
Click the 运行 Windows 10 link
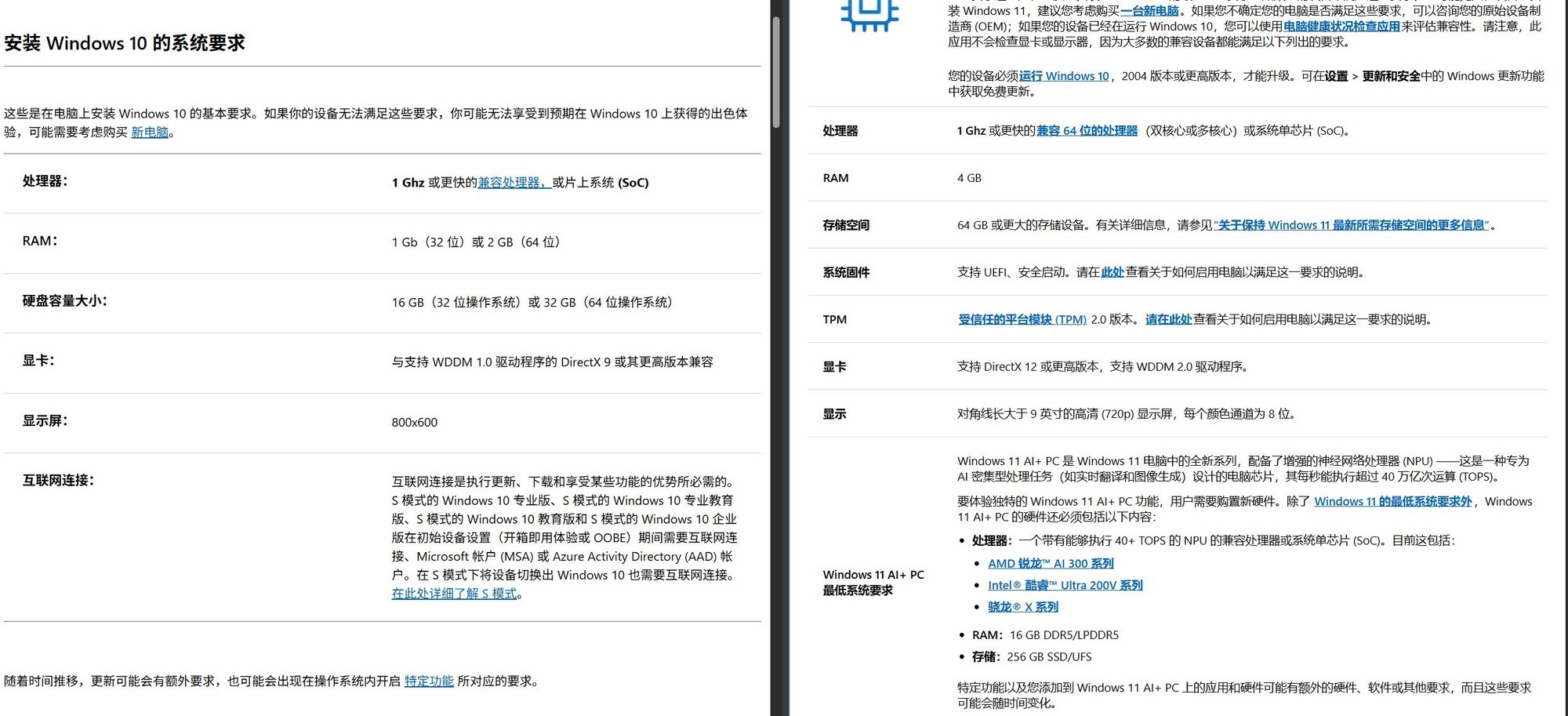click(x=1063, y=76)
